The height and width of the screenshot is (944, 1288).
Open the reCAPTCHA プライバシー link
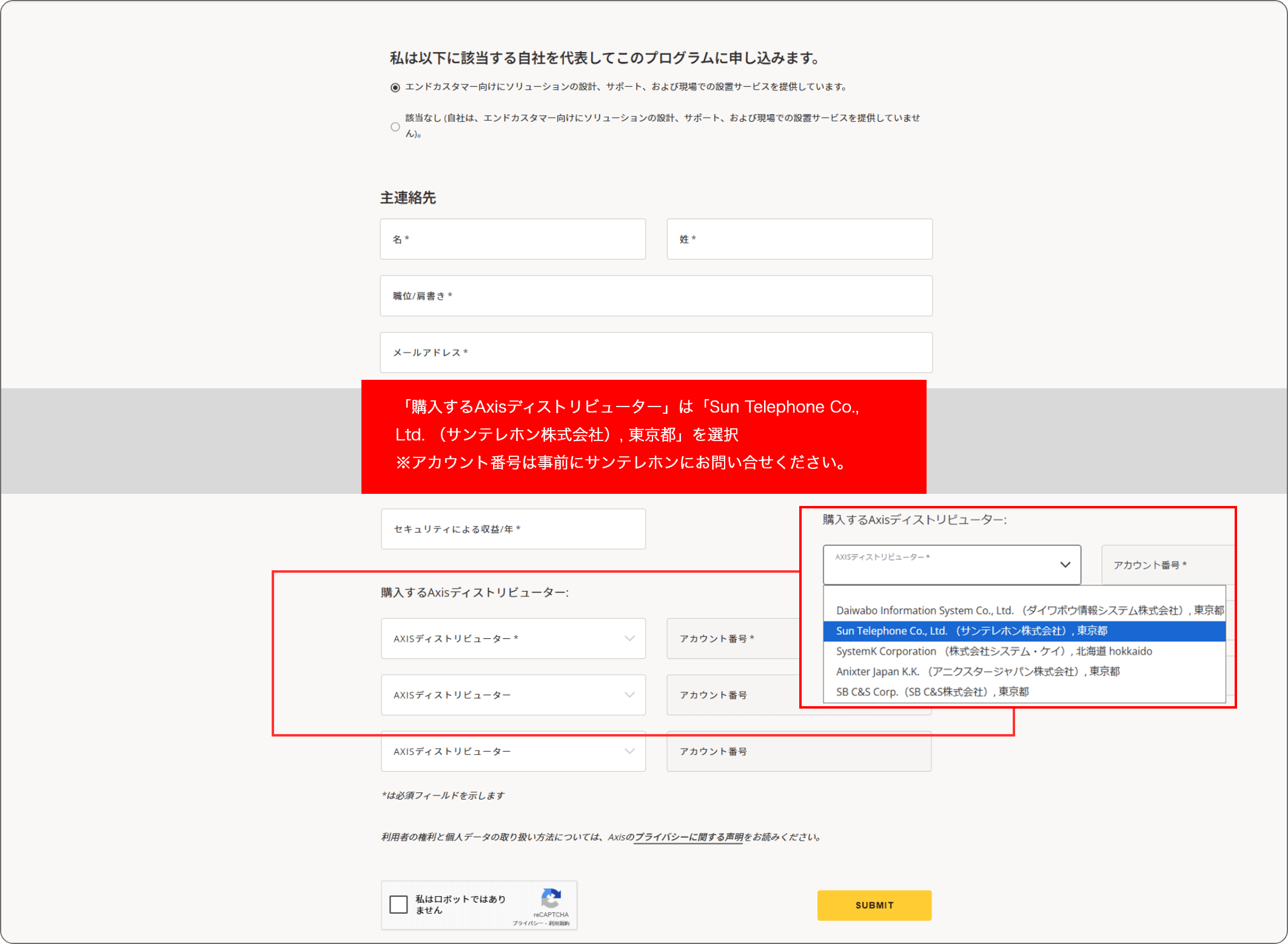[527, 923]
